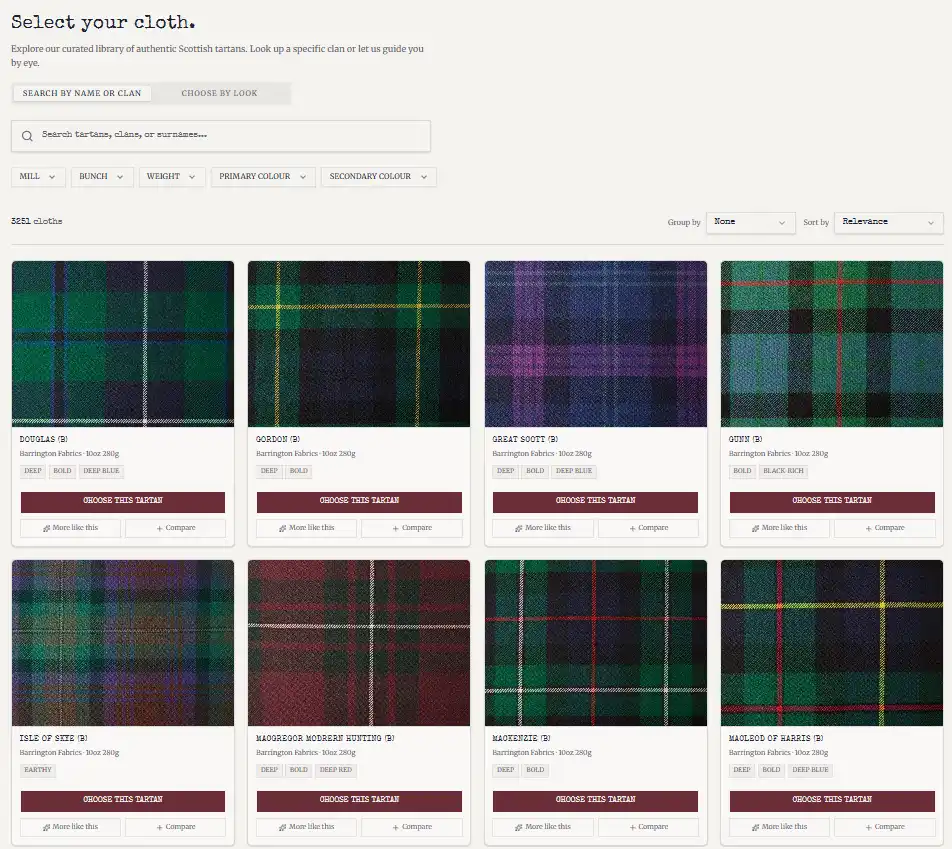
Task: Click More like this under MacLeod of Harris
Action: click(780, 827)
